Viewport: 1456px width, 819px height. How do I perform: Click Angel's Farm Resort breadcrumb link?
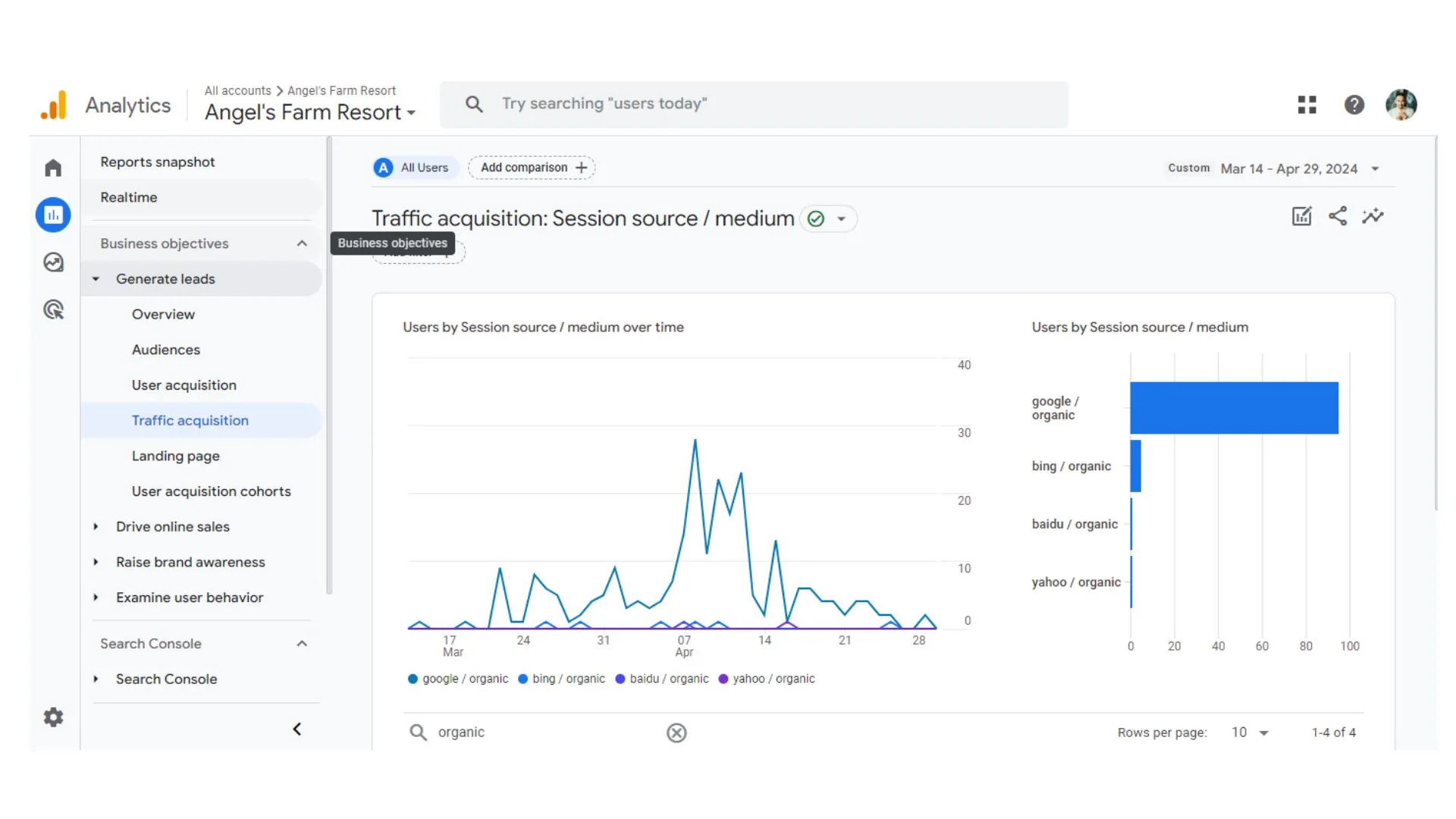tap(341, 91)
